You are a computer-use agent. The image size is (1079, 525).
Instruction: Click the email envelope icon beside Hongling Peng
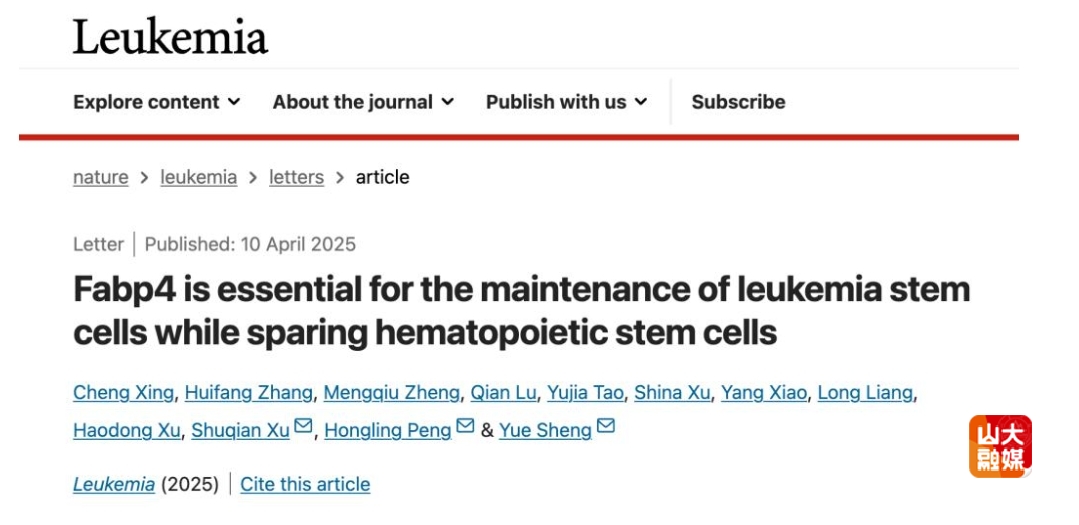(465, 426)
